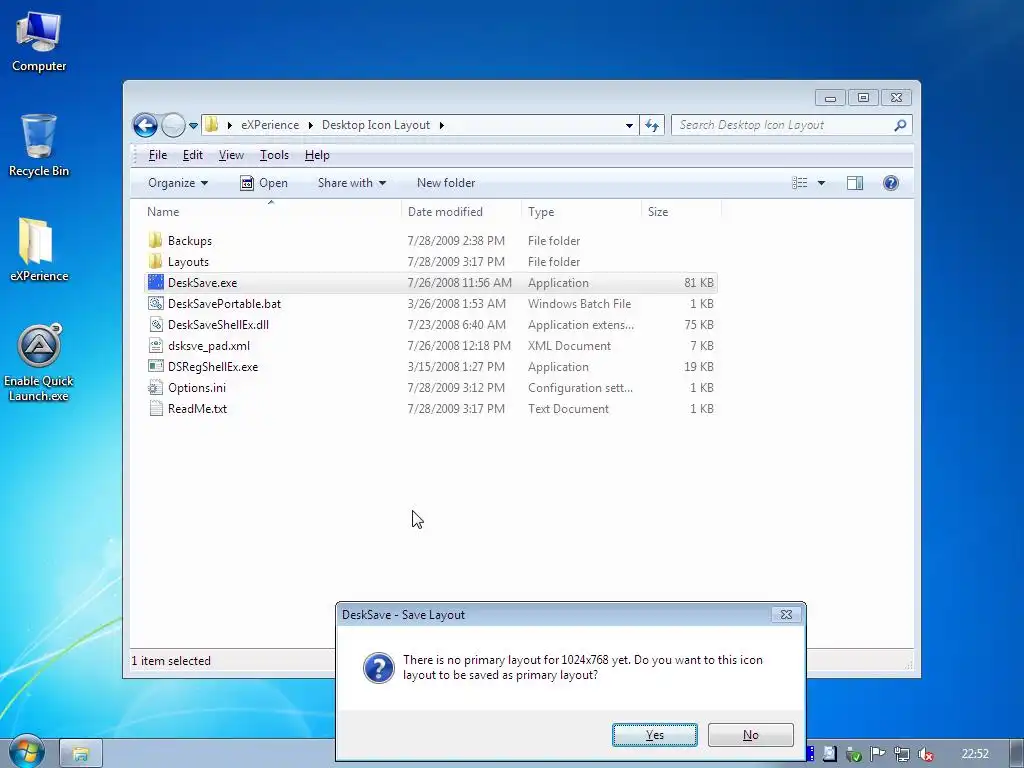Select Options.ini file icon
The width and height of the screenshot is (1024, 768).
click(x=155, y=387)
